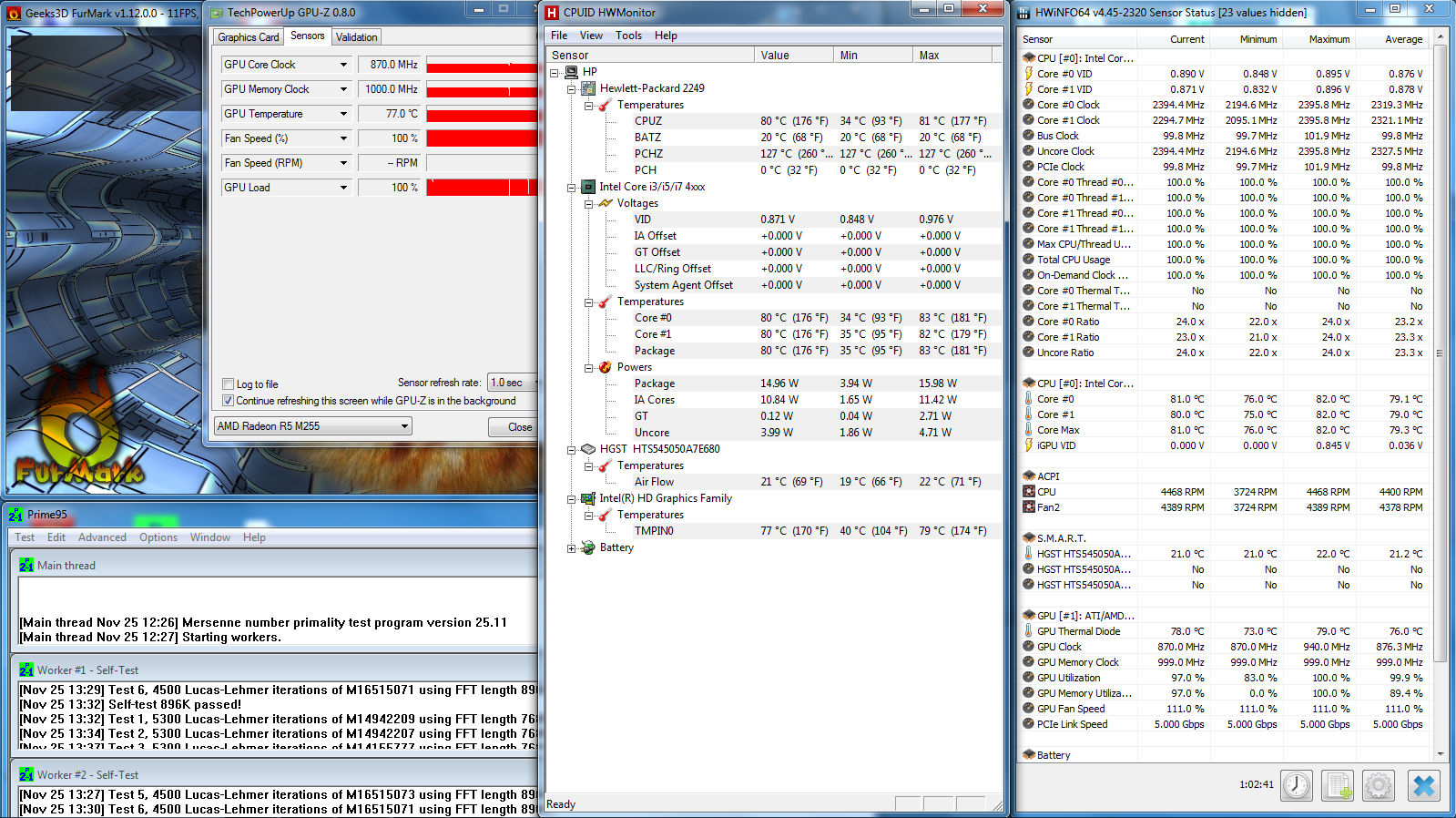Click the Core #0 VID lightning icon
Screen dimensions: 1456x818
point(1029,74)
